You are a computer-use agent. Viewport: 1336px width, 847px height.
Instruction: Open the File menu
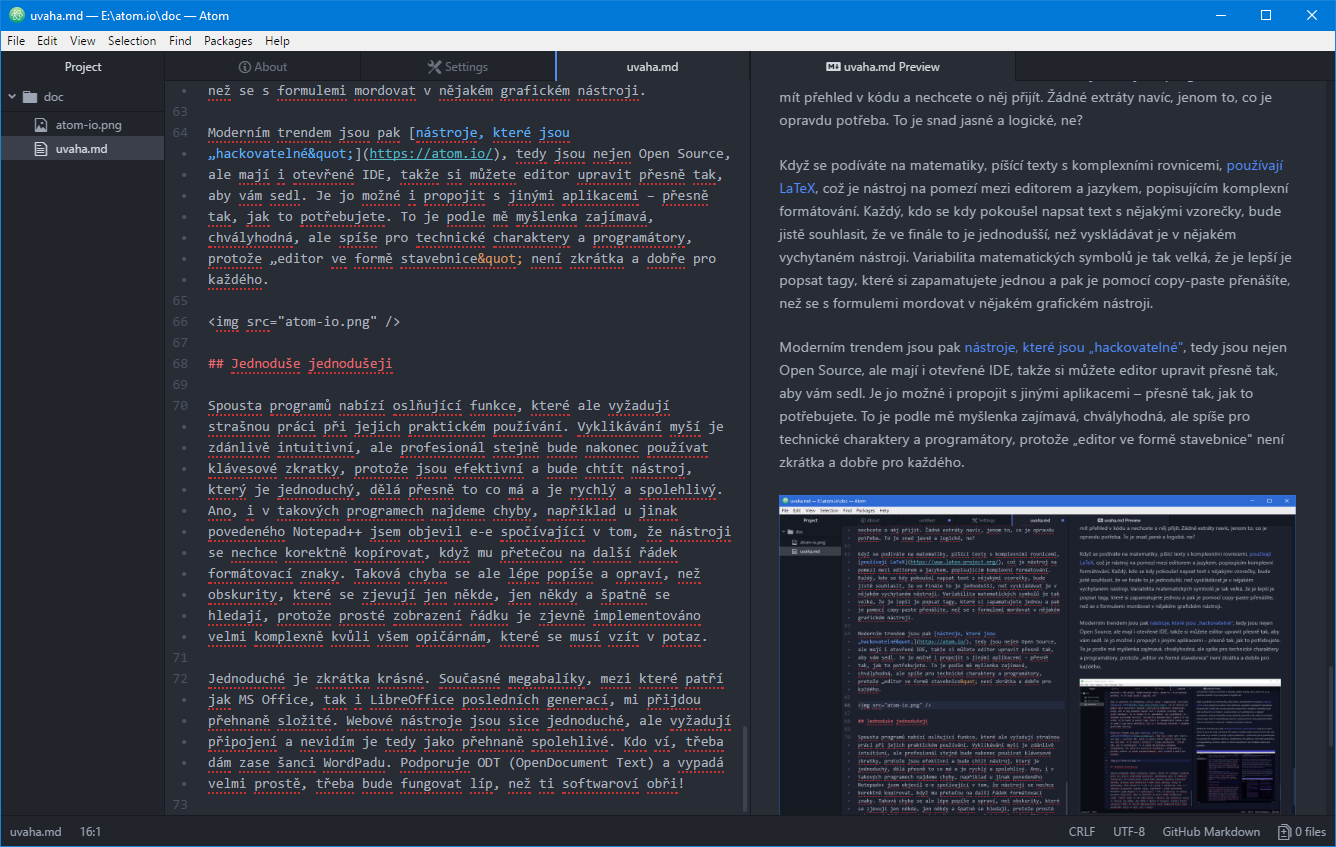pos(16,41)
